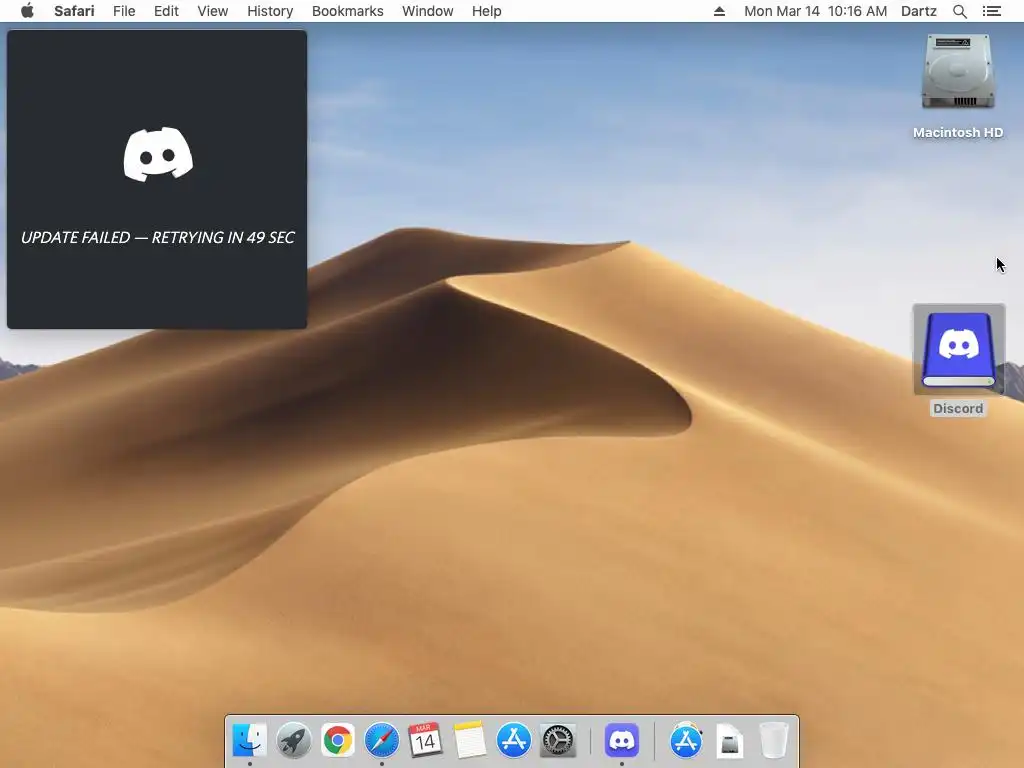Open App Store left of System Preferences

pos(514,741)
